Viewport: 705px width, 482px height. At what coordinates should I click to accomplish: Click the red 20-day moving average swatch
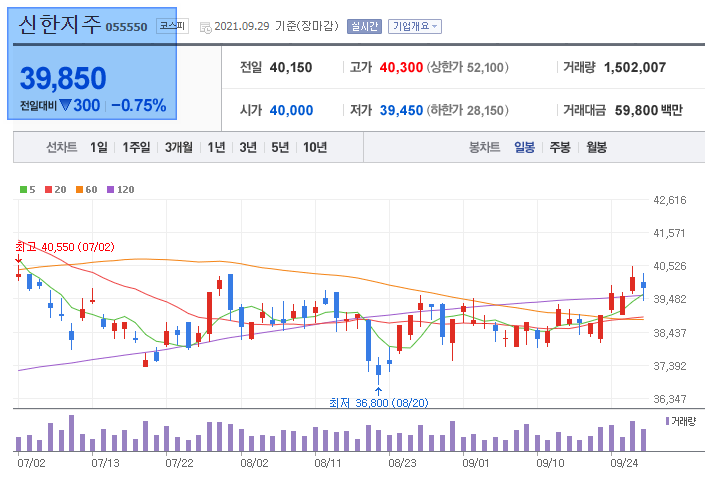coord(49,189)
